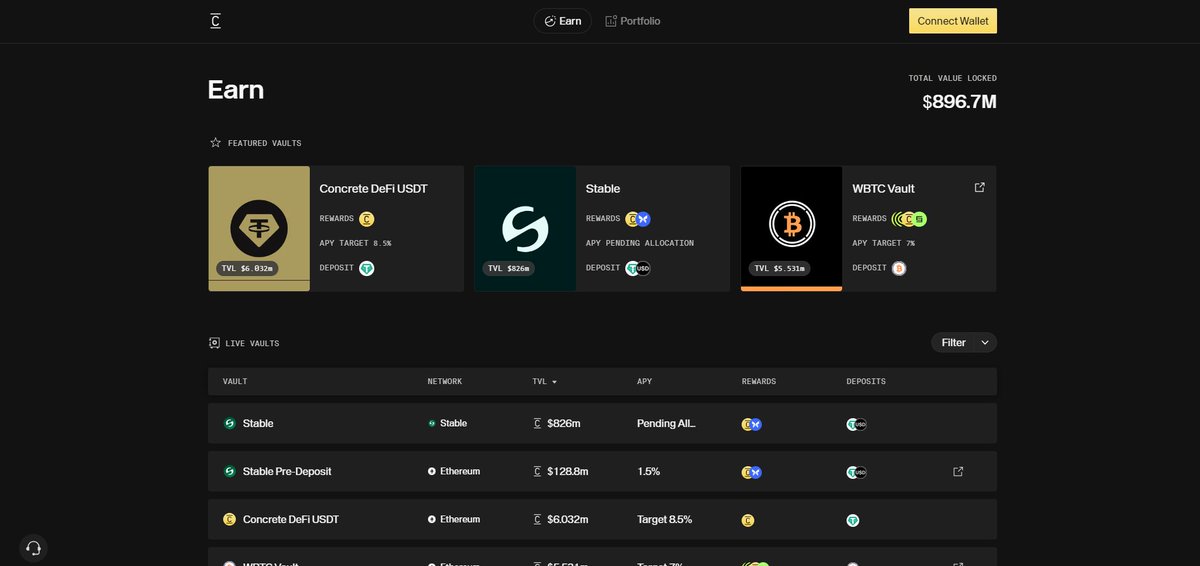Click the Pending All... APY cell
The height and width of the screenshot is (566, 1200).
tap(666, 423)
